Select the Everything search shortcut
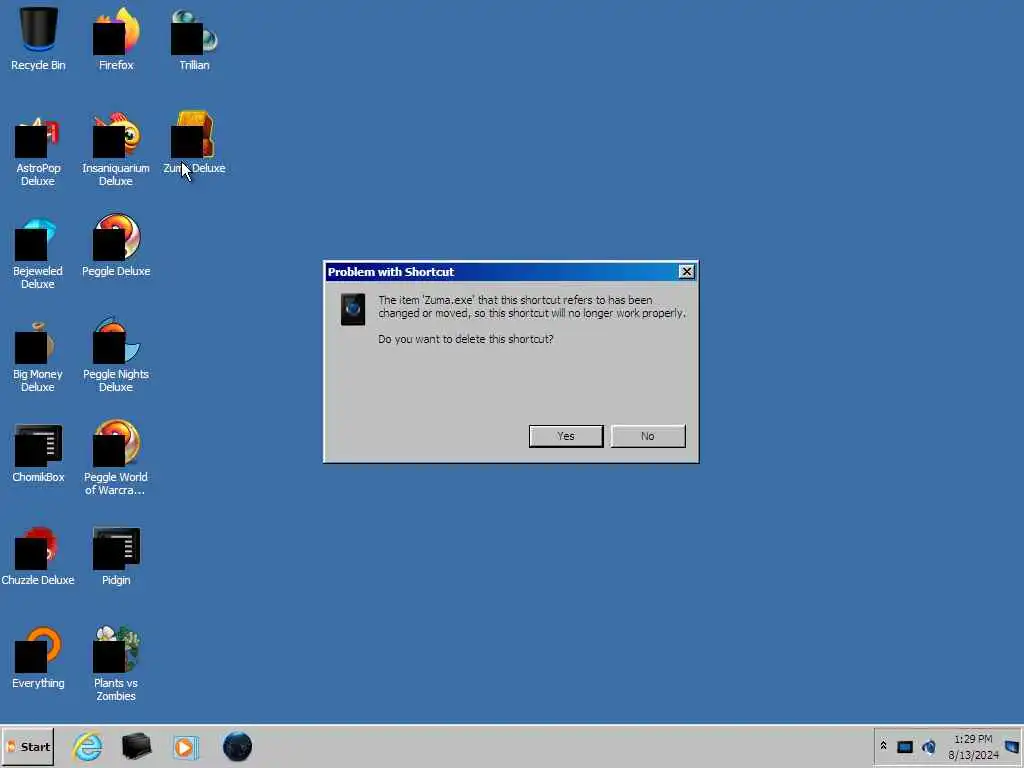 coord(38,658)
